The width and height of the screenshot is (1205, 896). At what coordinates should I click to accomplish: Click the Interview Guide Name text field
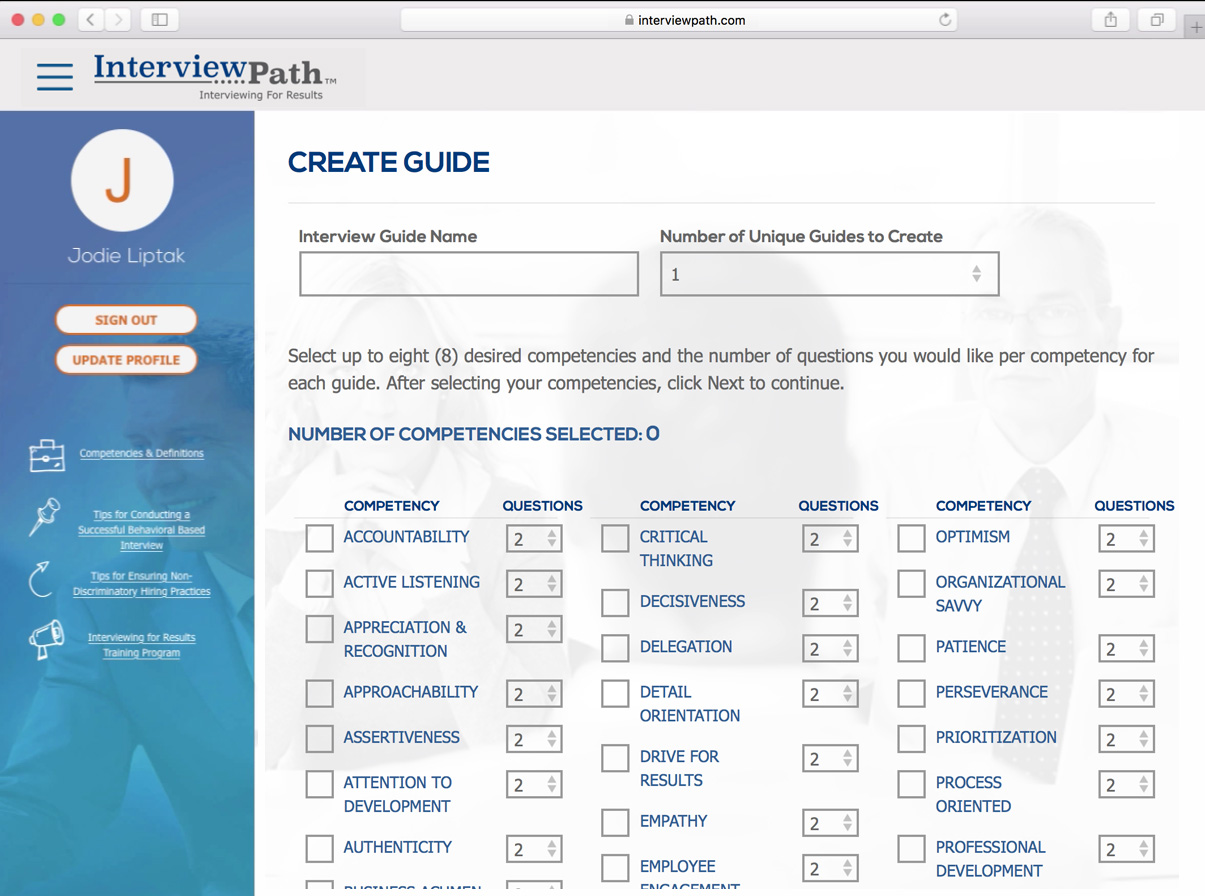(468, 274)
